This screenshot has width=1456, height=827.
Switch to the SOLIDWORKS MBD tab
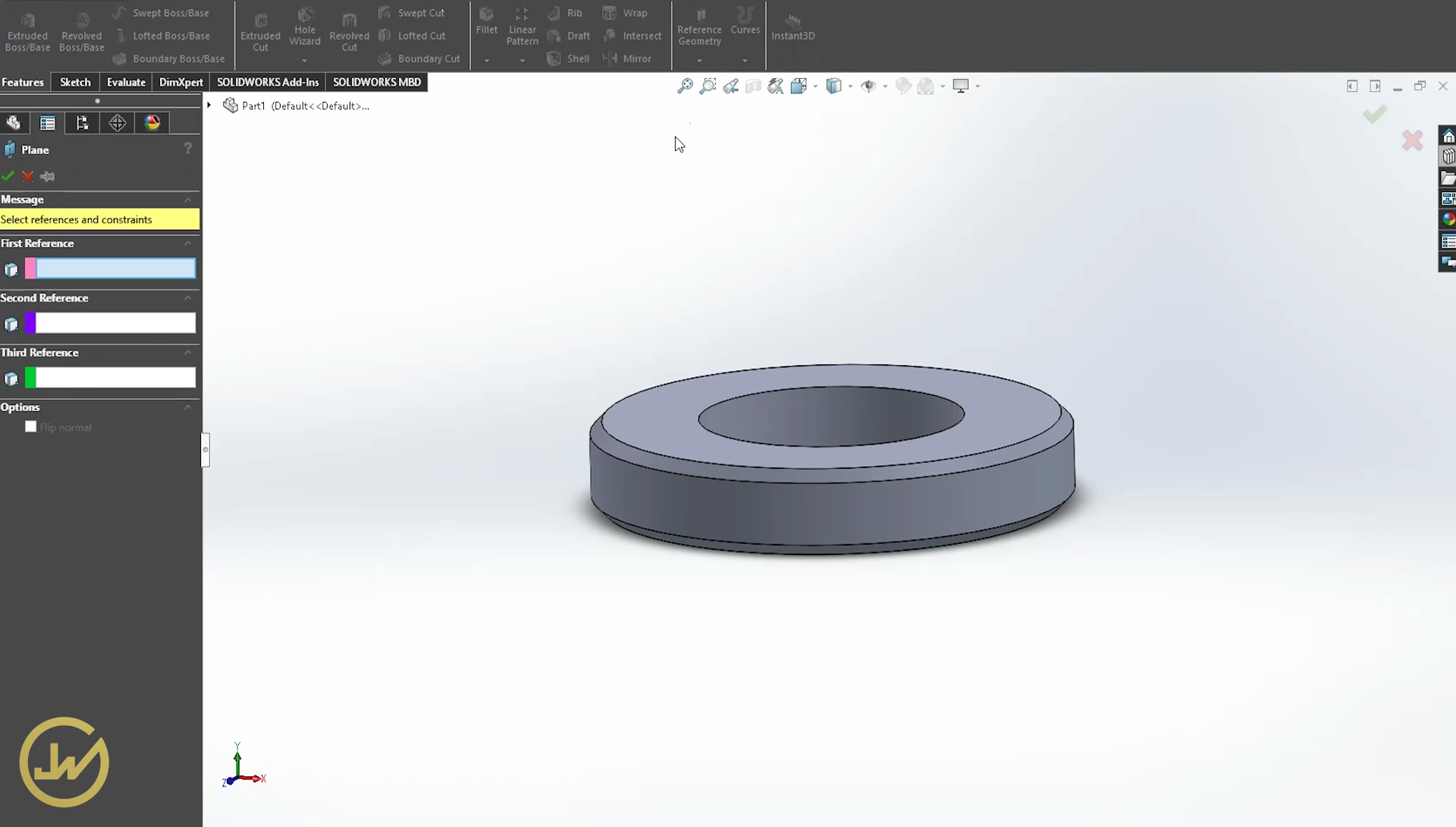click(x=377, y=82)
